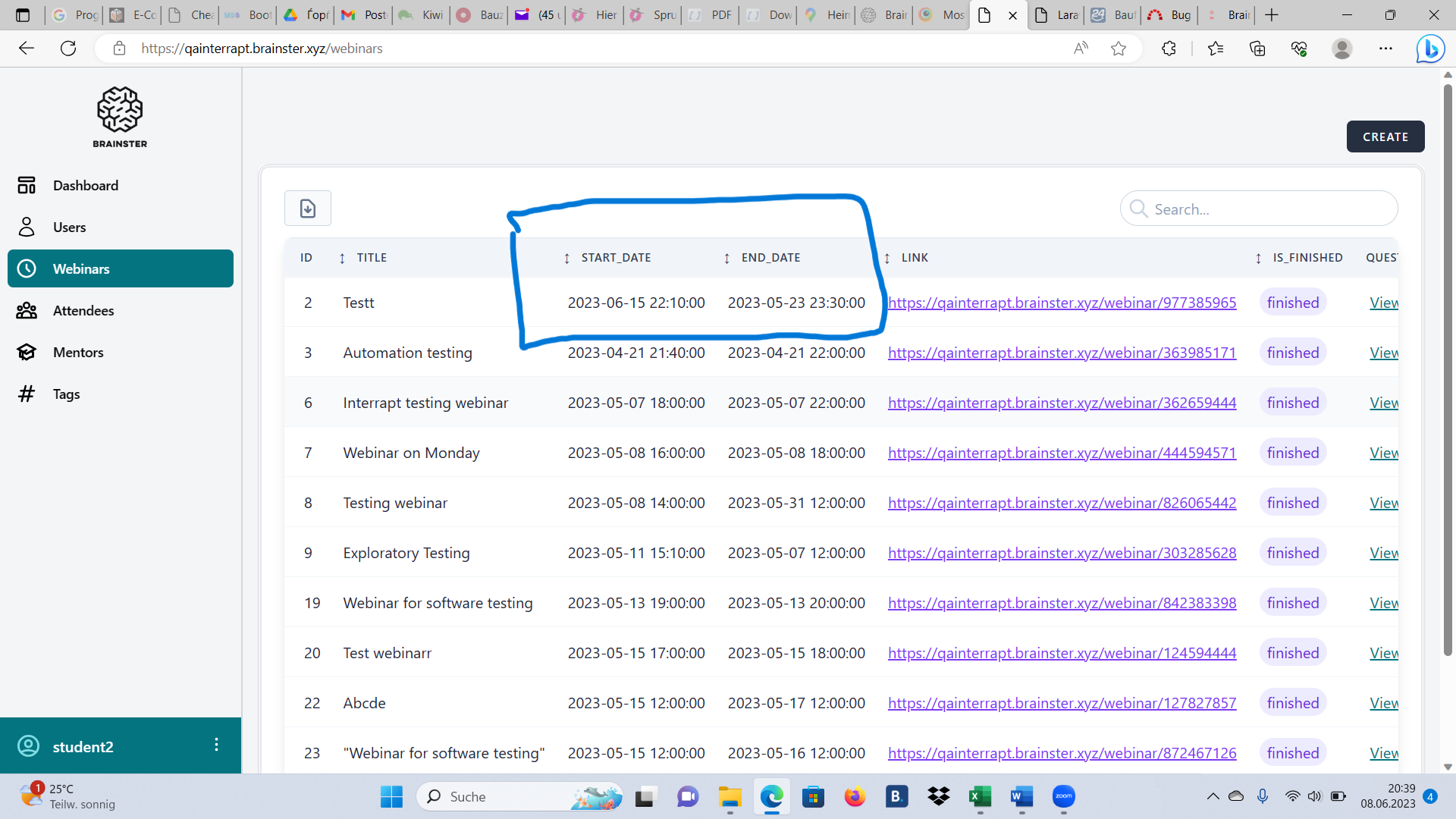This screenshot has width=1456, height=819.
Task: Open the Attendees sidebar menu item
Action: click(83, 311)
